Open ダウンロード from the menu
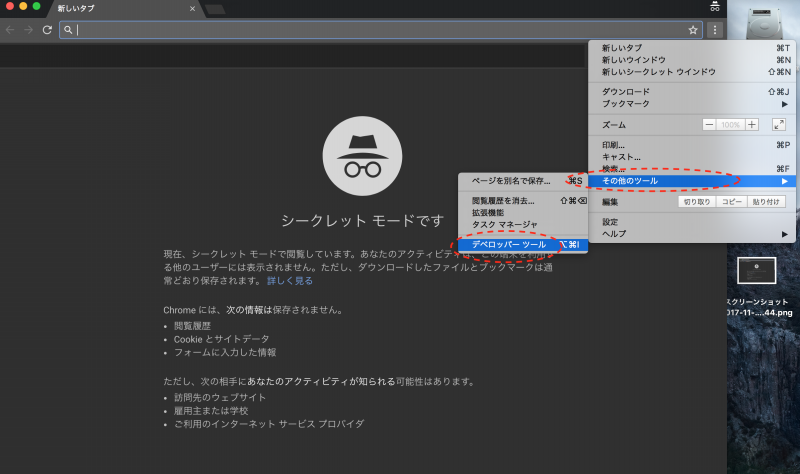Screen dimensions: 800x474 (x=691, y=92)
